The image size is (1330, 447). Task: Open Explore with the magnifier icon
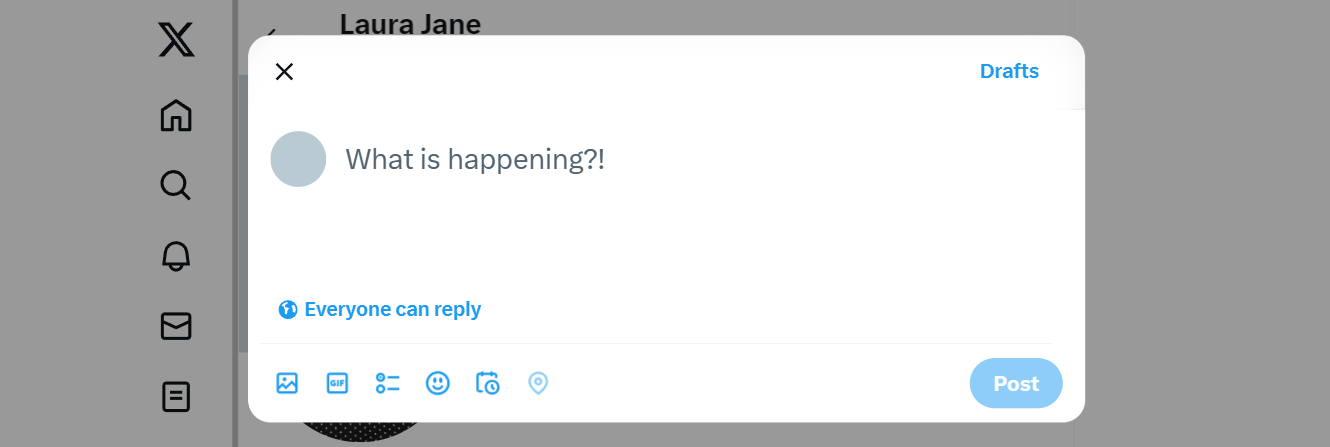pos(176,185)
